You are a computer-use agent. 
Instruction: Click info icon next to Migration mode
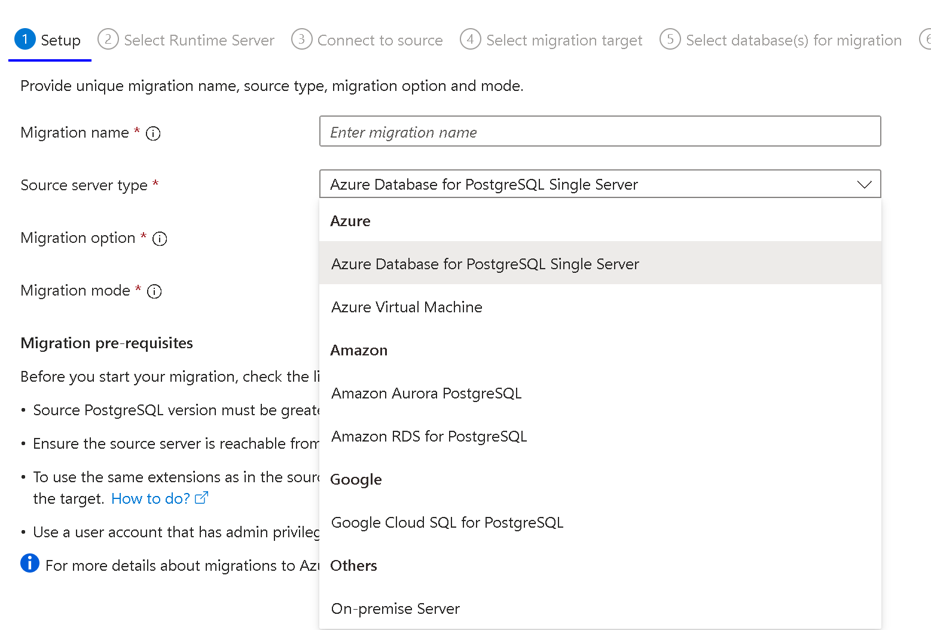(x=154, y=291)
